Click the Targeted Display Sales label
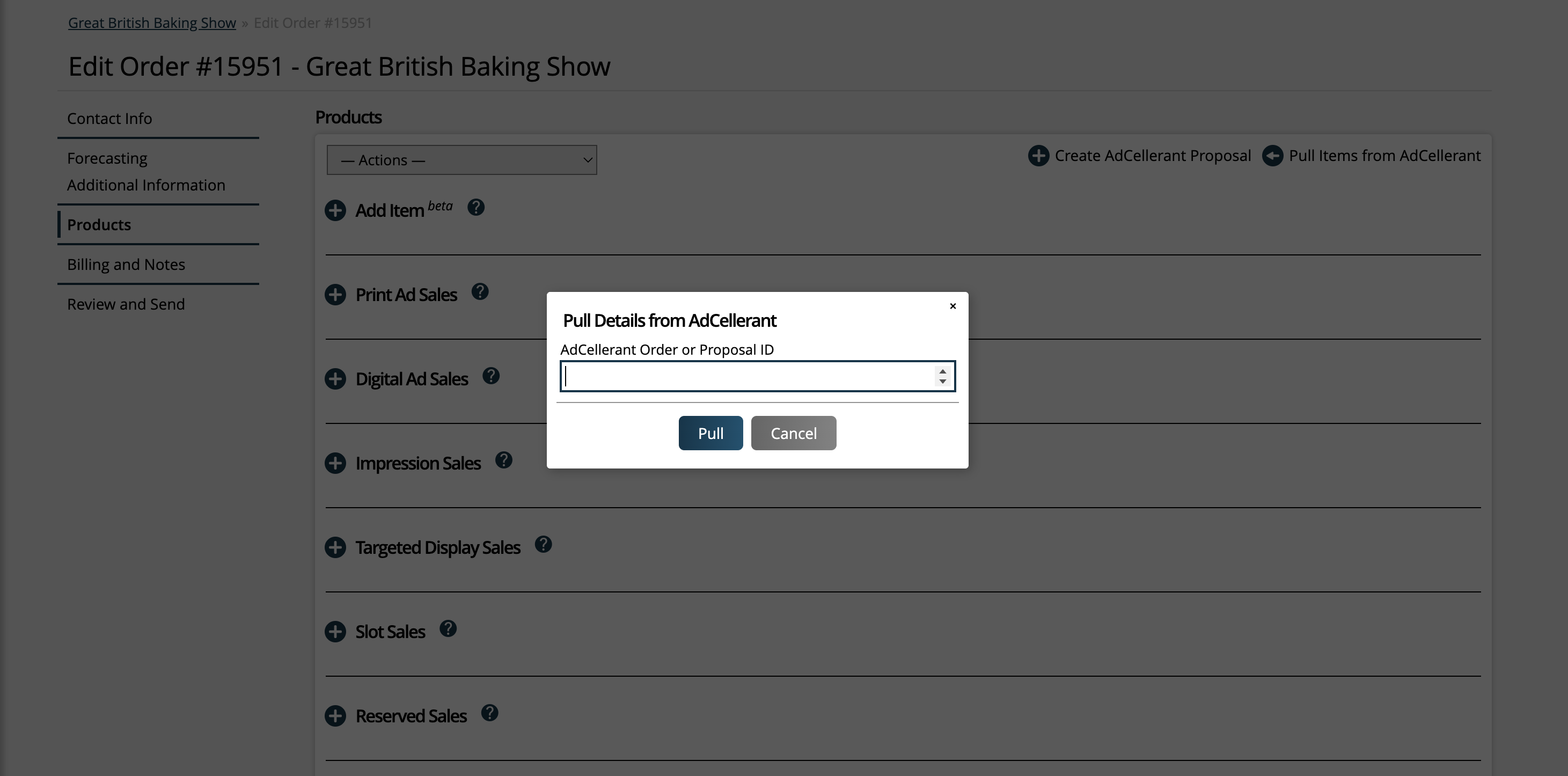 [438, 548]
